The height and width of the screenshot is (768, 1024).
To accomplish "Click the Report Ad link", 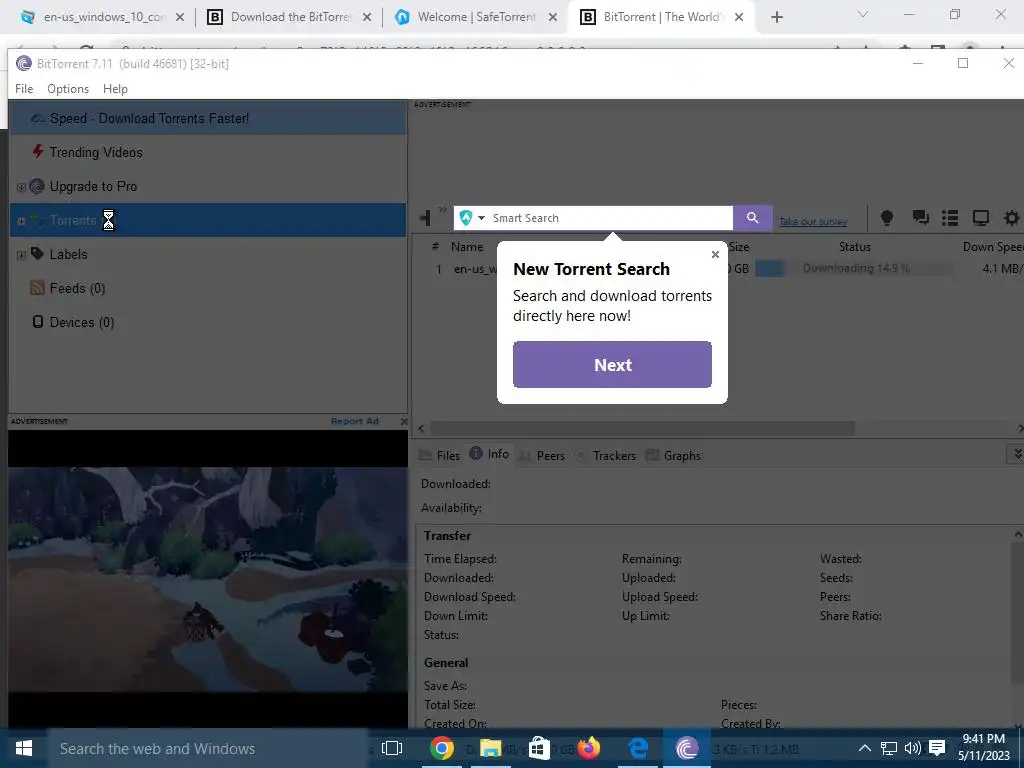I will point(355,421).
